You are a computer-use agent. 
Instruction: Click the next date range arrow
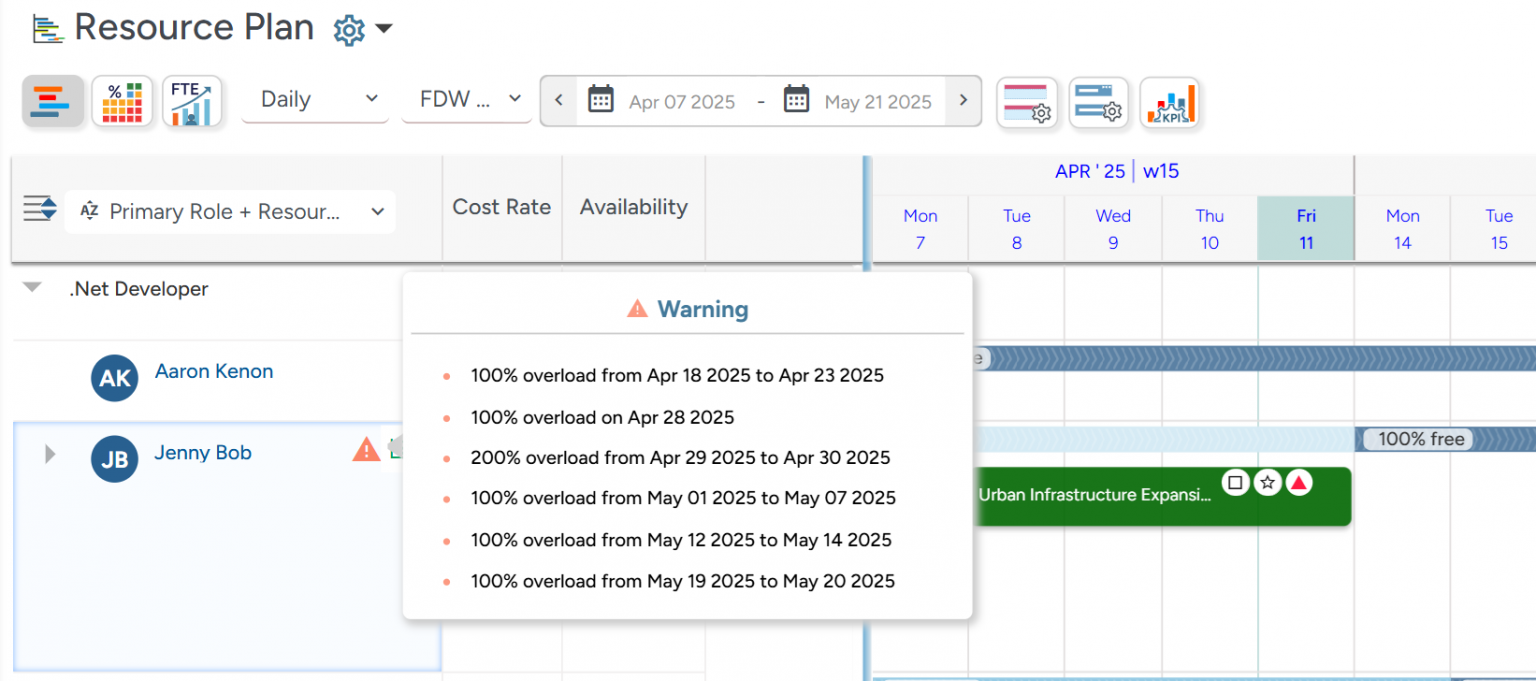(963, 100)
